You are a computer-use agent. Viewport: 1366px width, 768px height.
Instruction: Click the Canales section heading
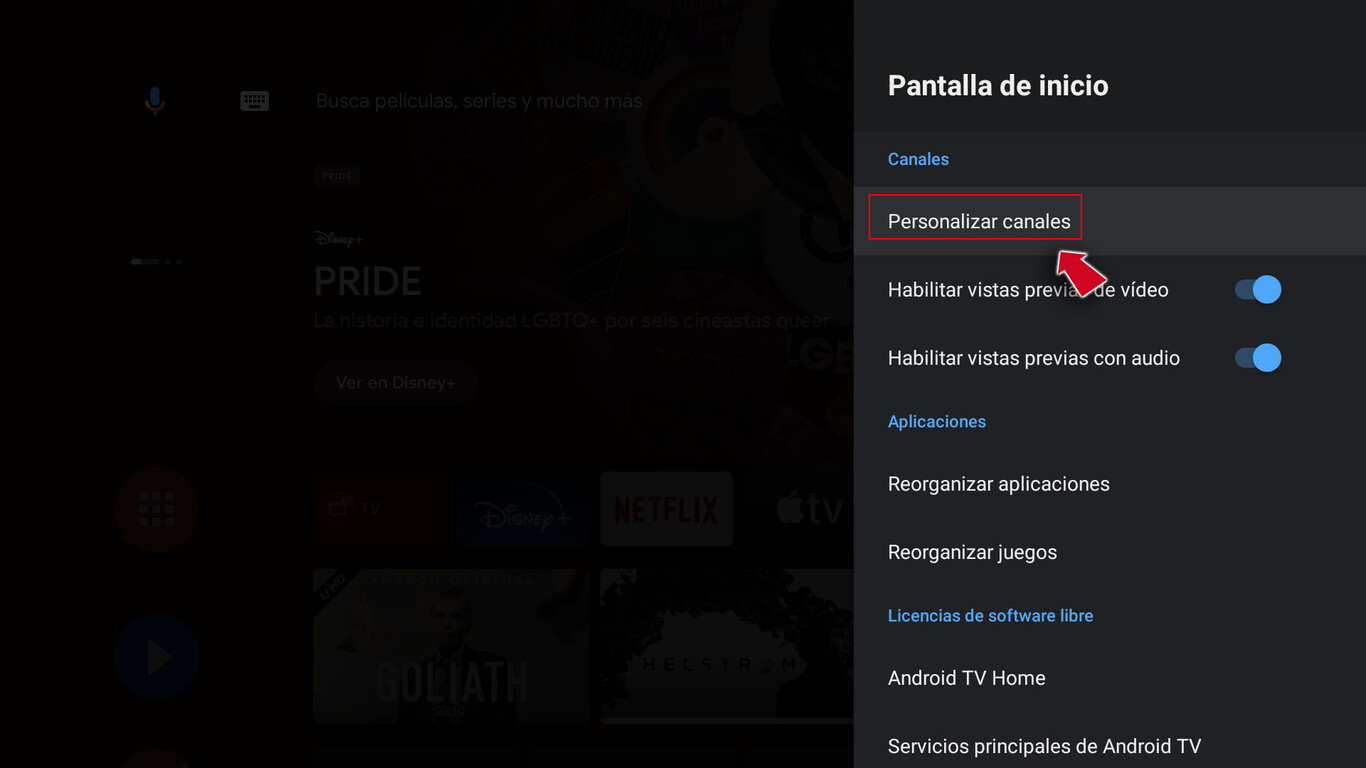tap(918, 159)
